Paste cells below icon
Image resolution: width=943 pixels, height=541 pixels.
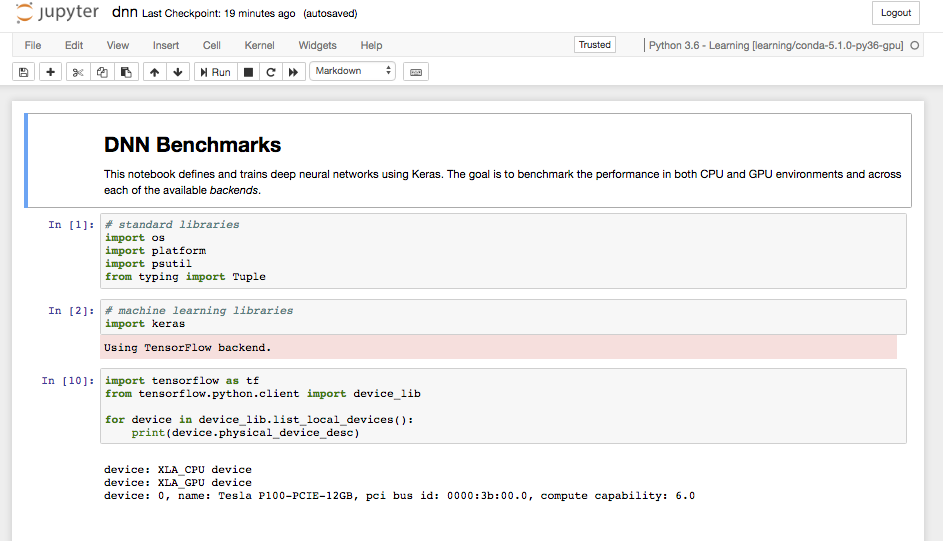126,72
